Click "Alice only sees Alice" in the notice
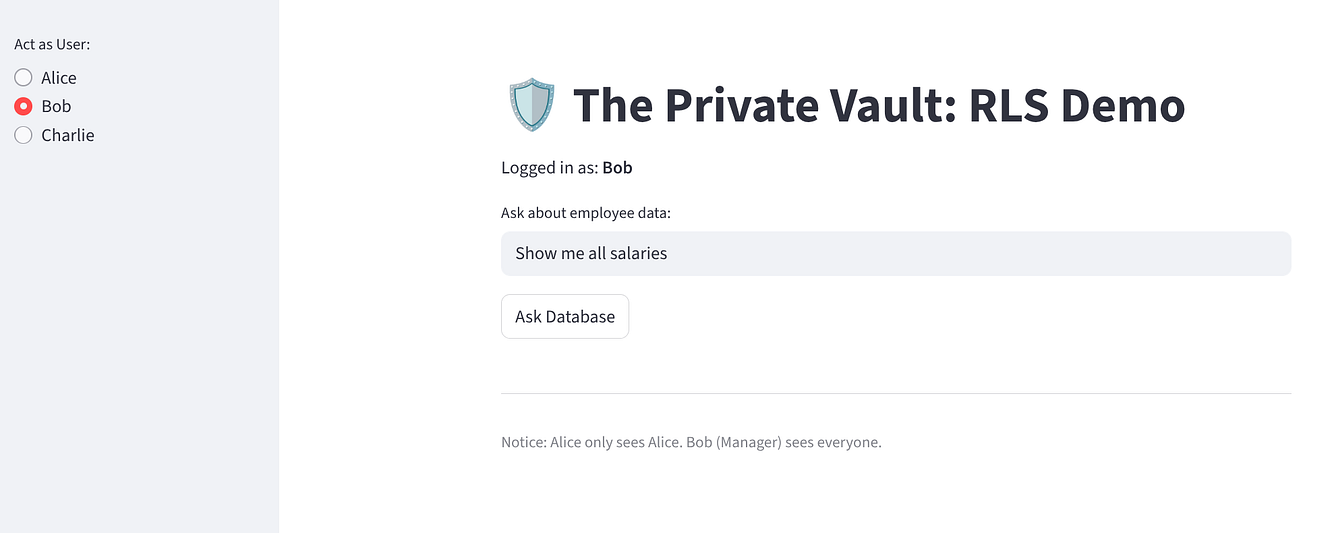This screenshot has width=1332, height=533. point(615,442)
